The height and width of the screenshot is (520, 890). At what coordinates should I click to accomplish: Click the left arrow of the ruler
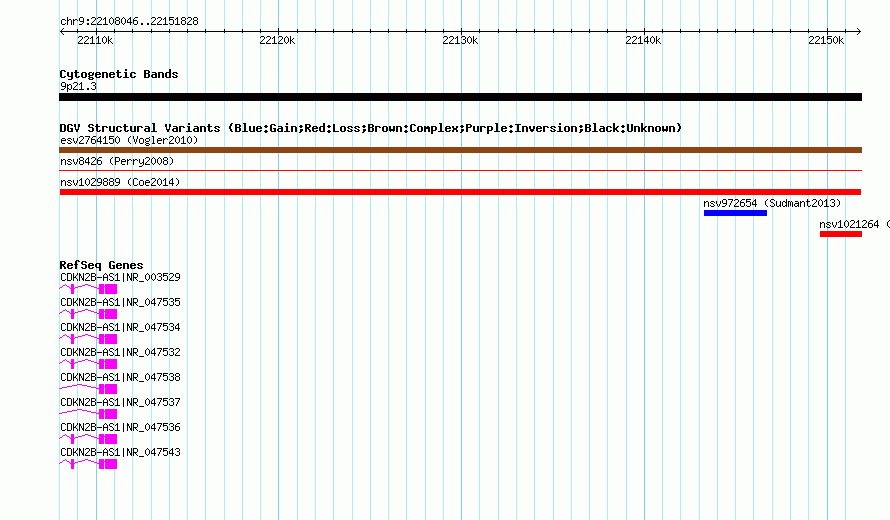coord(62,31)
